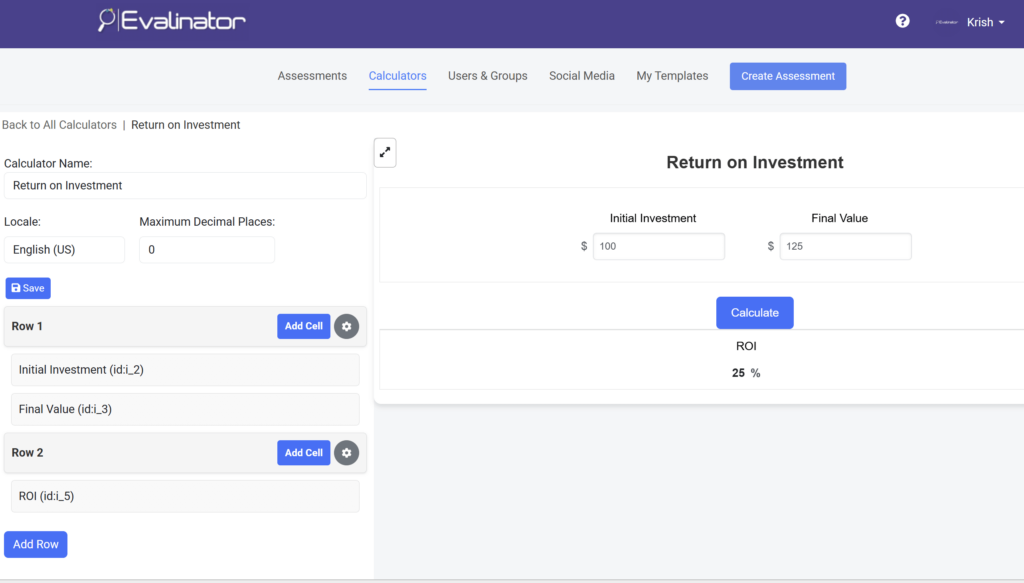Add a cell to Row 1
Viewport: 1024px width, 583px height.
tap(303, 326)
